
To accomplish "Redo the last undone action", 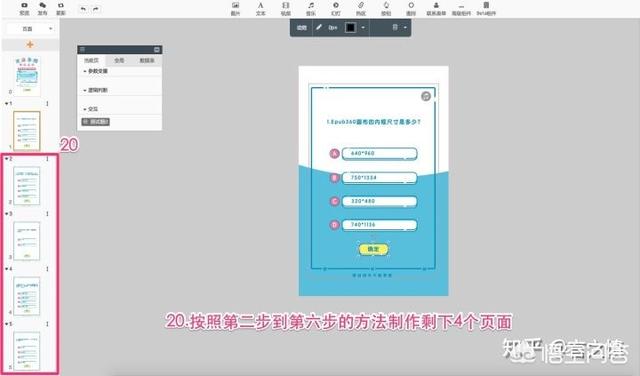I will (96, 9).
